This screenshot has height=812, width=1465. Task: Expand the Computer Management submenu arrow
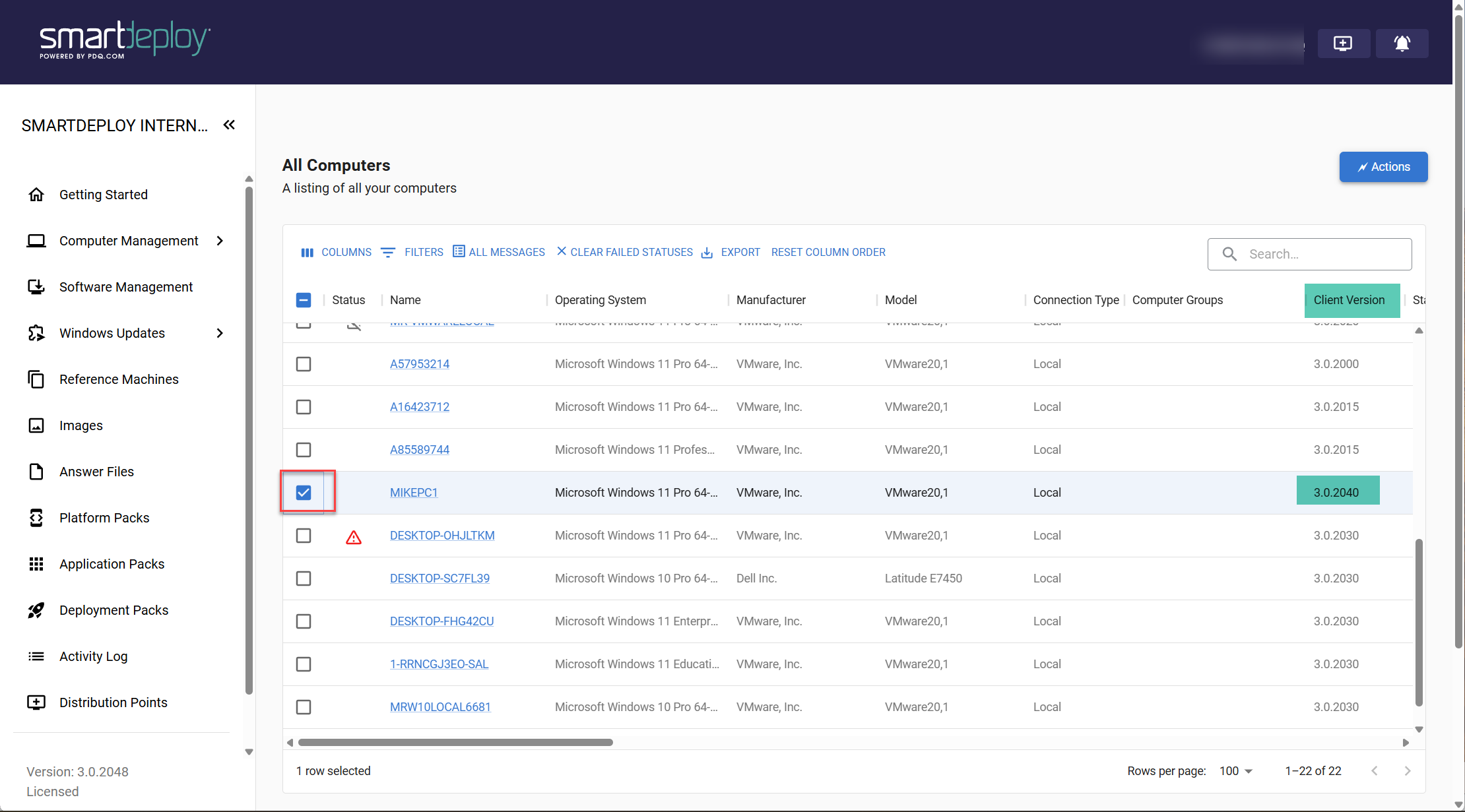220,241
